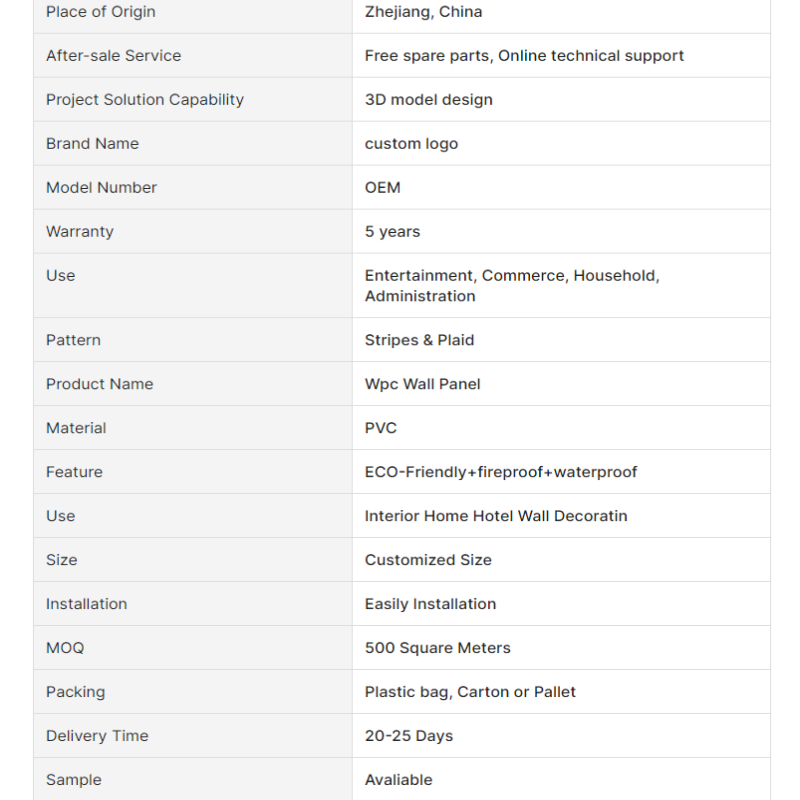Click the '20-25 Days' delivery time value
800x800 pixels.
pyautogui.click(x=409, y=736)
